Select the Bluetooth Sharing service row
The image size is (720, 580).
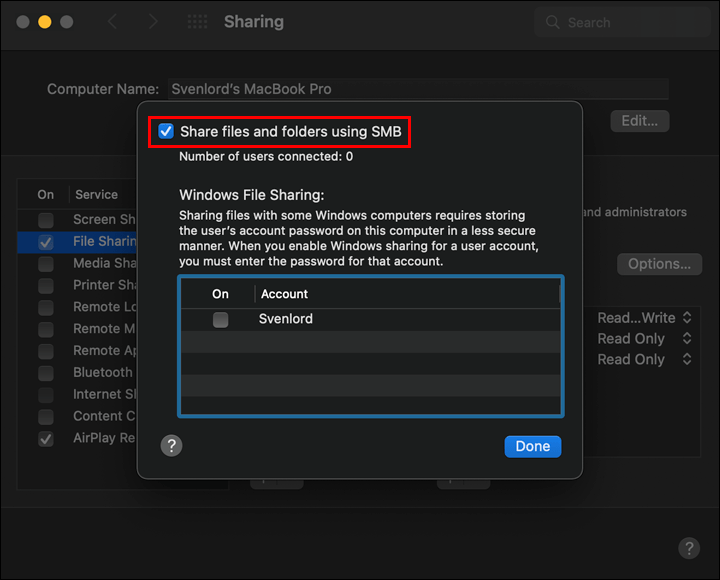(x=78, y=372)
